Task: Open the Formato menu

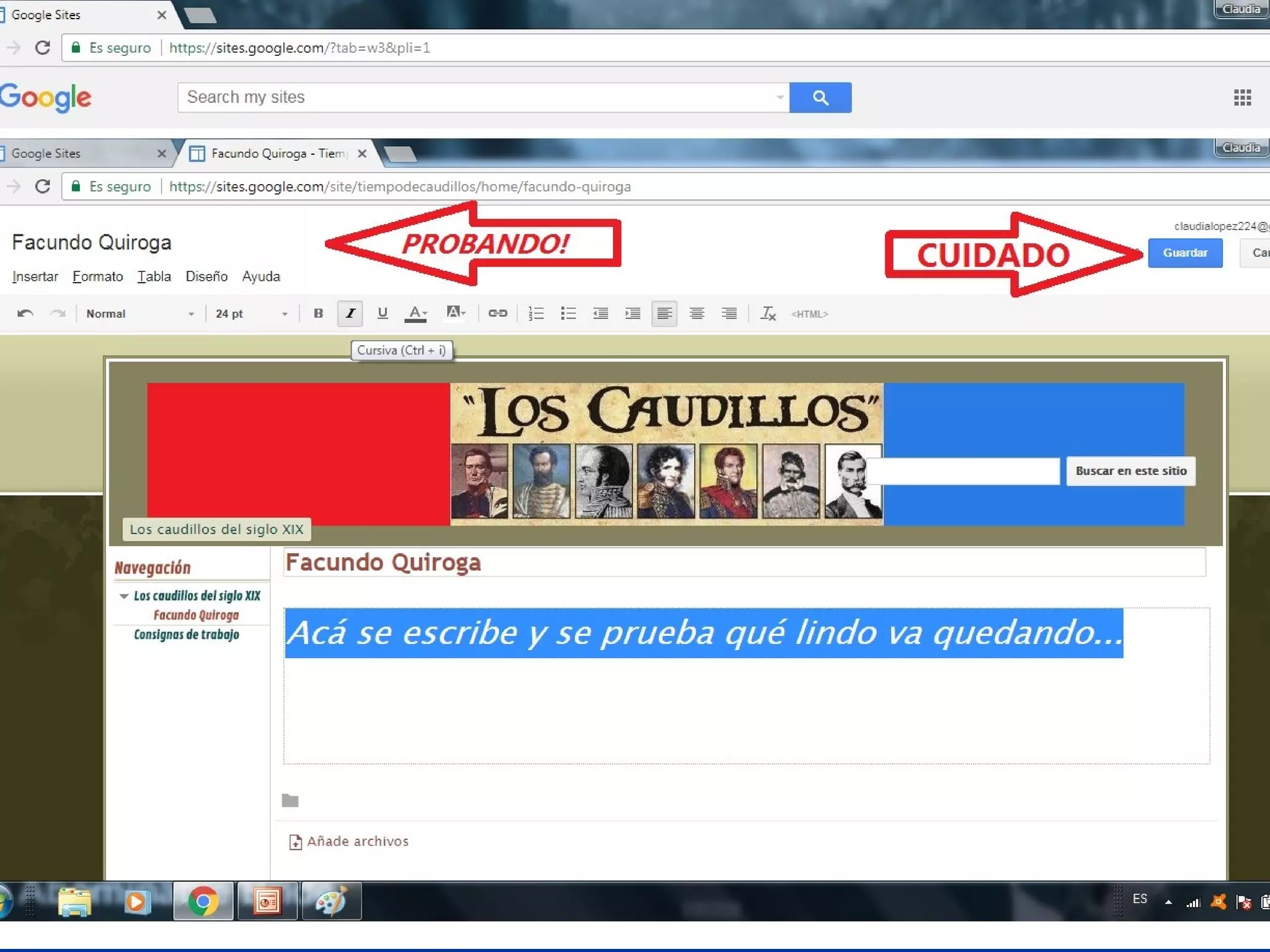Action: pyautogui.click(x=97, y=276)
